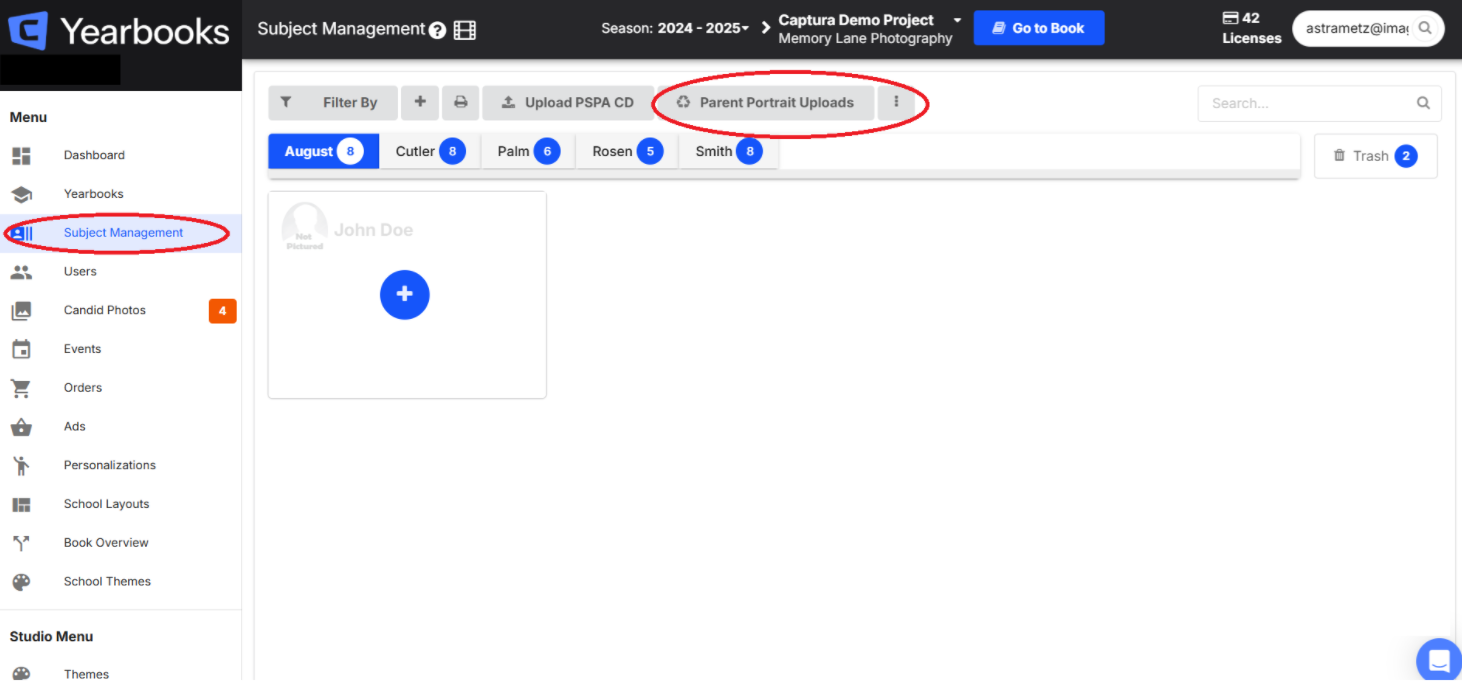The height and width of the screenshot is (698, 1462).
Task: Click the School Layouts icon
Action: tap(21, 504)
